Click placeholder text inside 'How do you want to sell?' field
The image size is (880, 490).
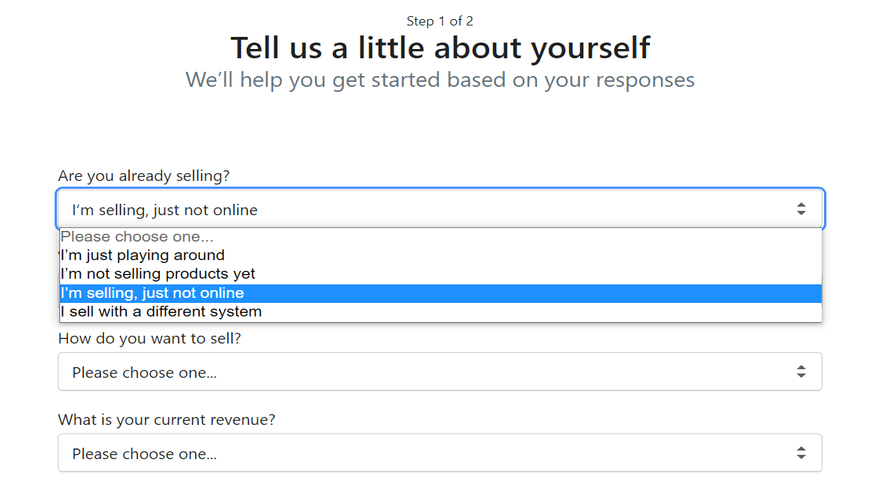point(144,372)
